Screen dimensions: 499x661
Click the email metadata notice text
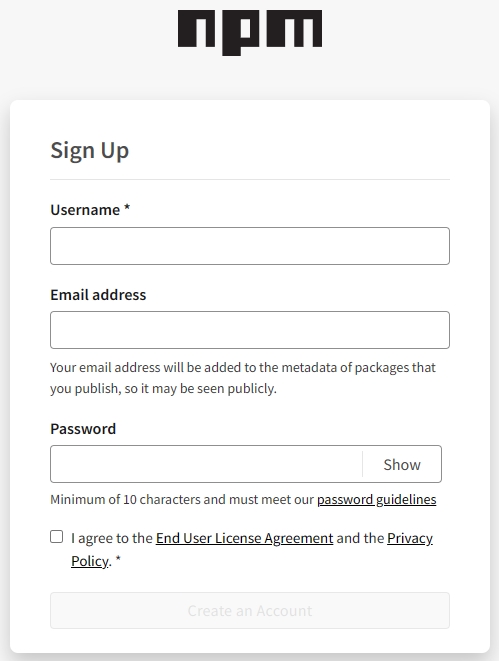tap(243, 378)
